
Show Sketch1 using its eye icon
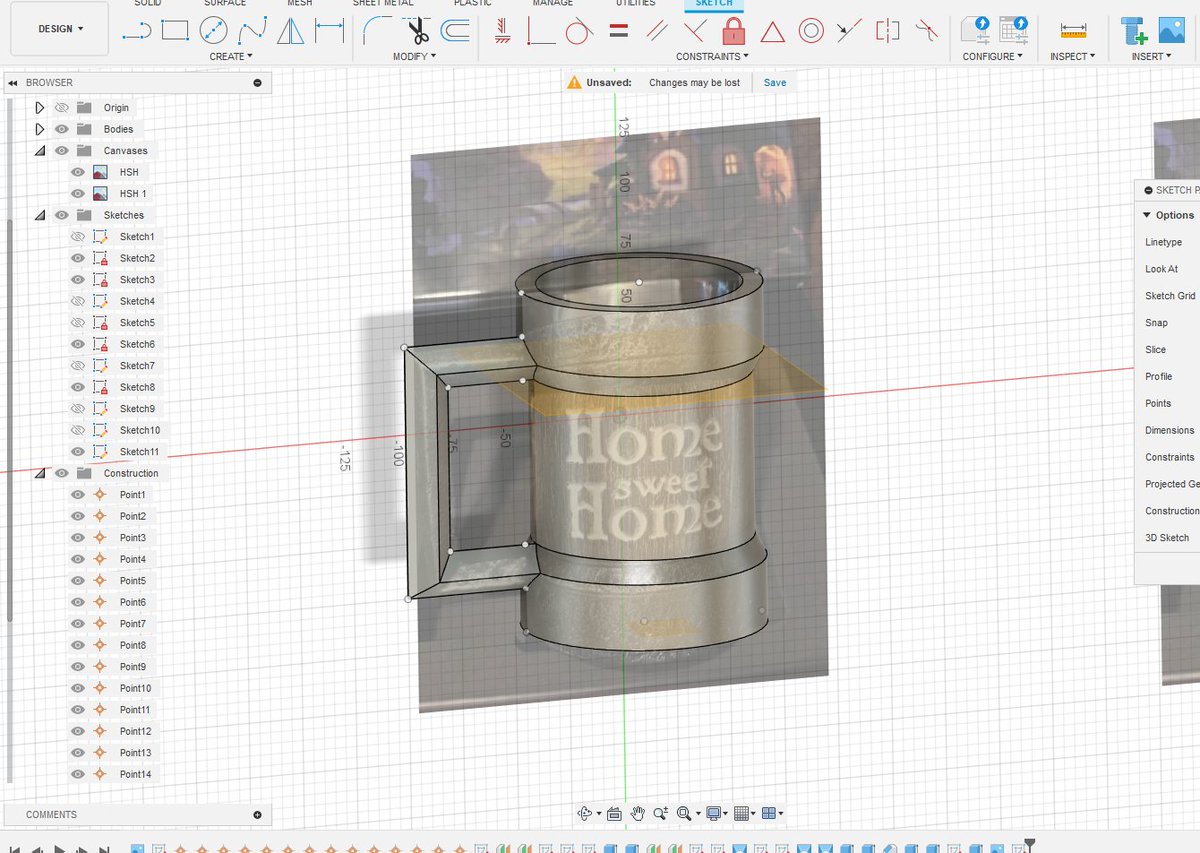pyautogui.click(x=78, y=237)
